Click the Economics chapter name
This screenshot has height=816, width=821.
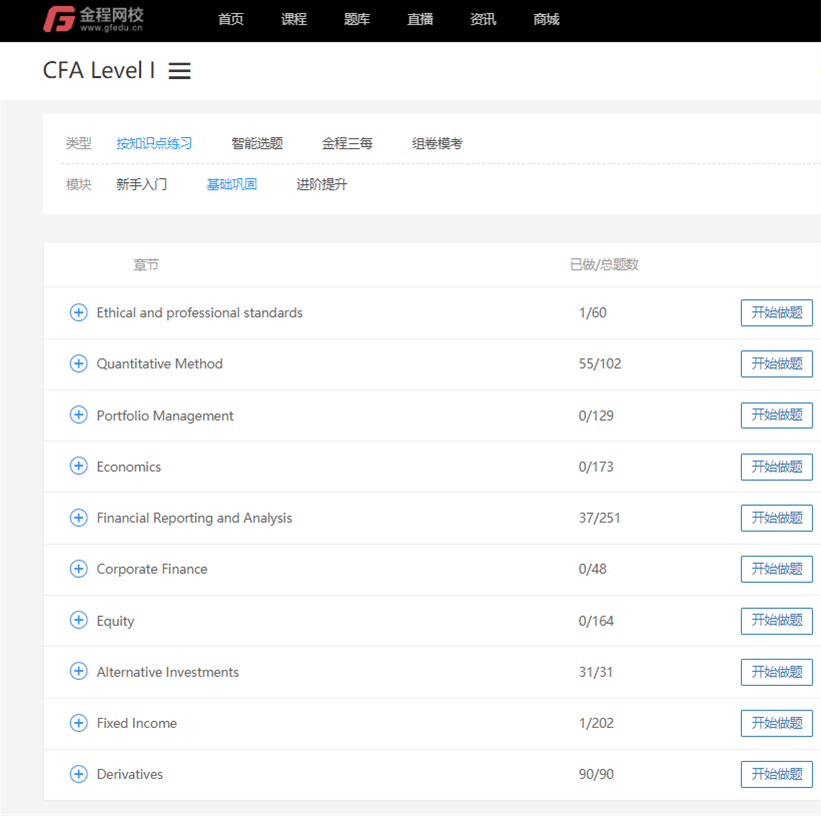pos(129,467)
